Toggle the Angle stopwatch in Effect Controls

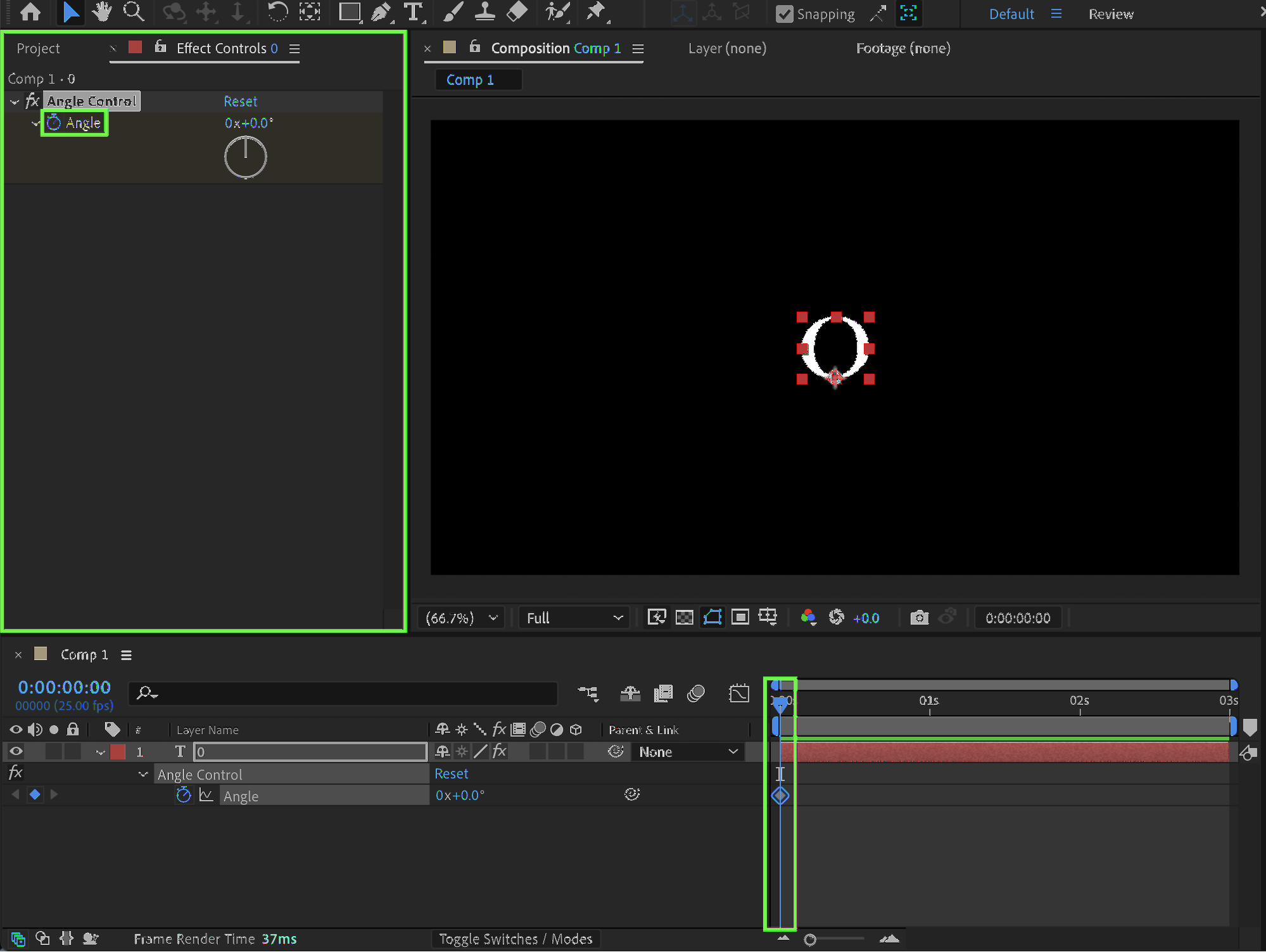(x=54, y=123)
